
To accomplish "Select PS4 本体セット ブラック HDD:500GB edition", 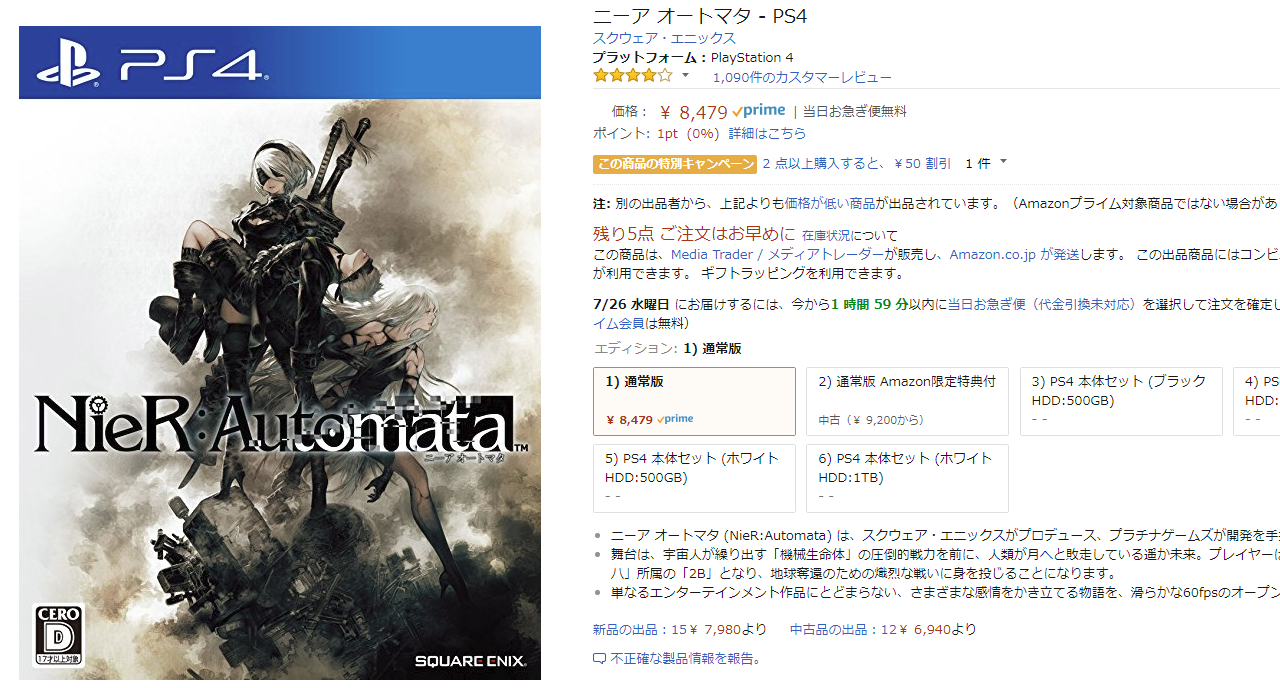I will click(x=1121, y=401).
